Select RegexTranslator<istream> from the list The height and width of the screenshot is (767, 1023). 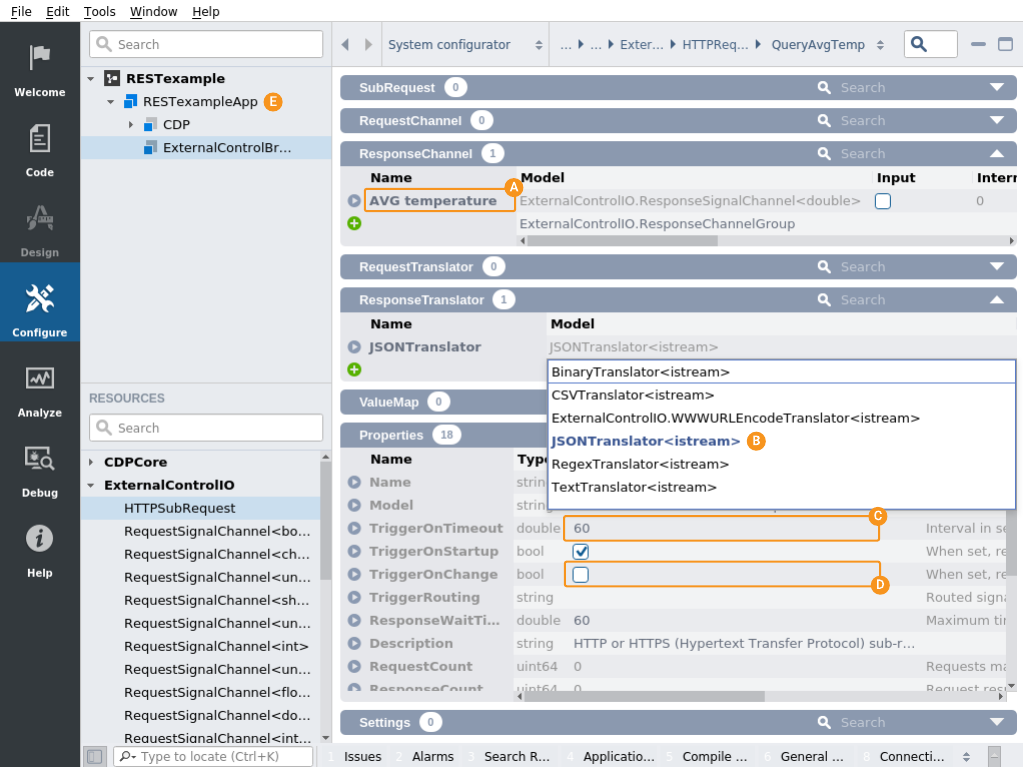click(640, 464)
